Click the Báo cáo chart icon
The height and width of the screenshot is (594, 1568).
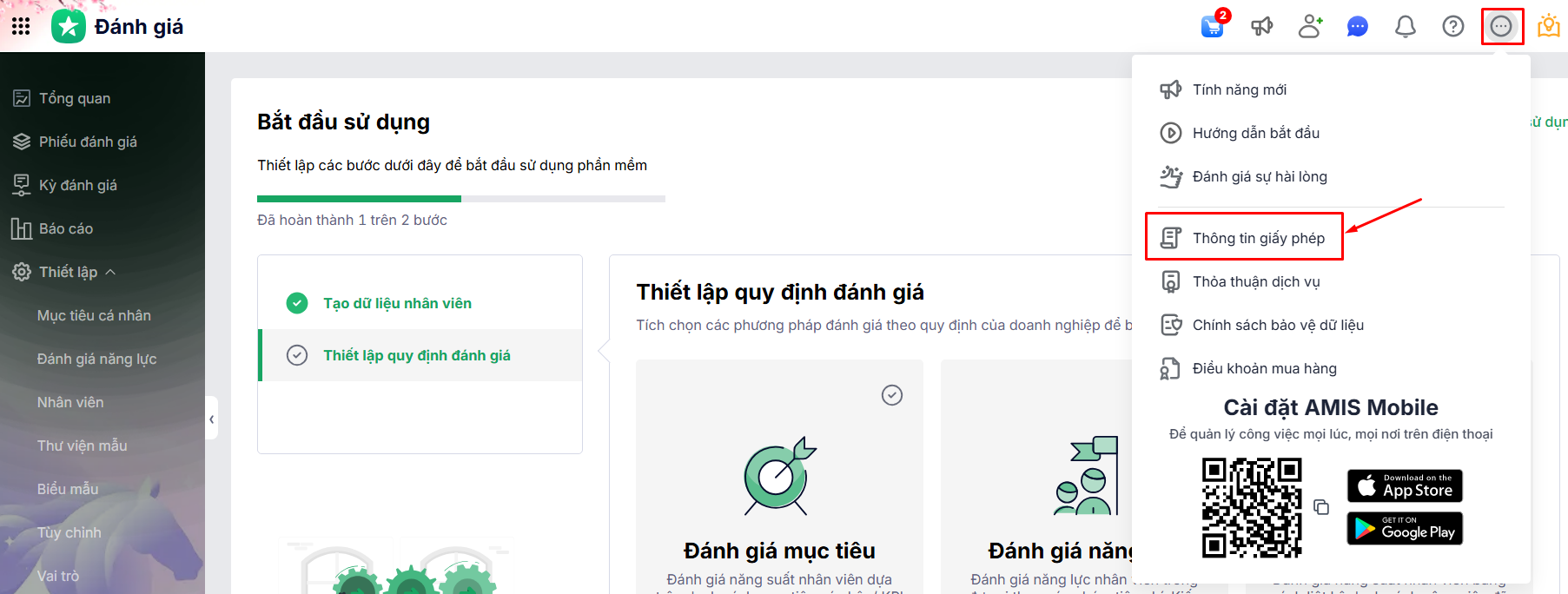tap(22, 228)
